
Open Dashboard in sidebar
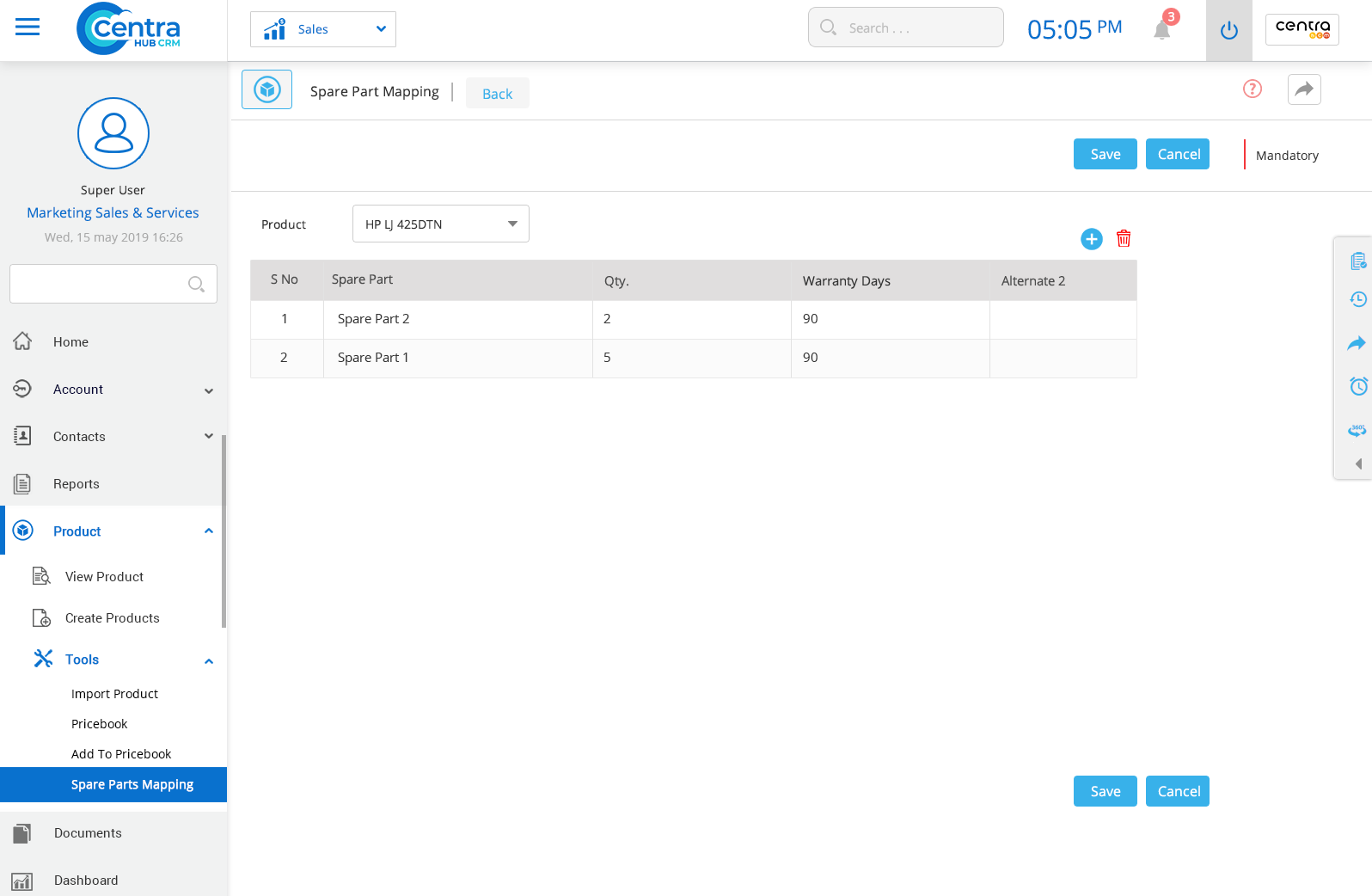point(86,881)
